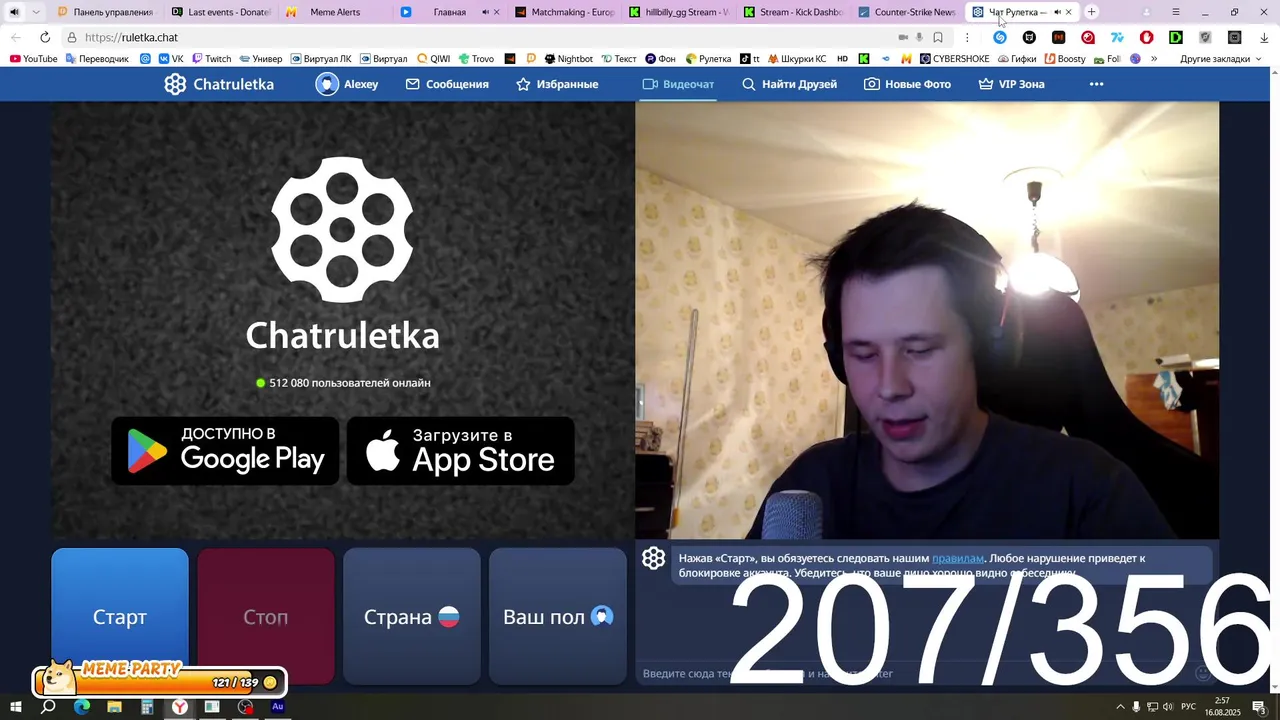Select gender via Ваш пол button
1280x720 pixels.
pyautogui.click(x=558, y=616)
